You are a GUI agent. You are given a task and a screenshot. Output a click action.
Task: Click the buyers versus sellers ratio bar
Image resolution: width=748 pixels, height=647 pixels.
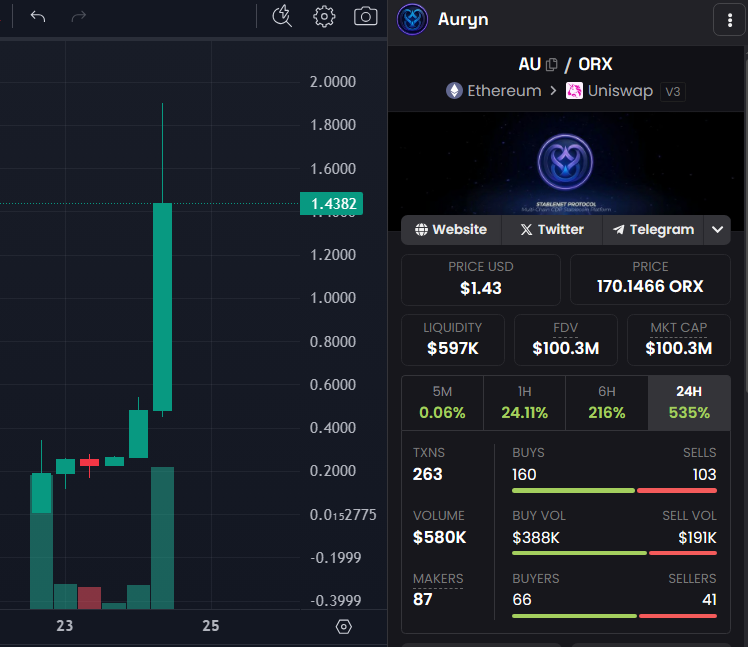coord(614,616)
